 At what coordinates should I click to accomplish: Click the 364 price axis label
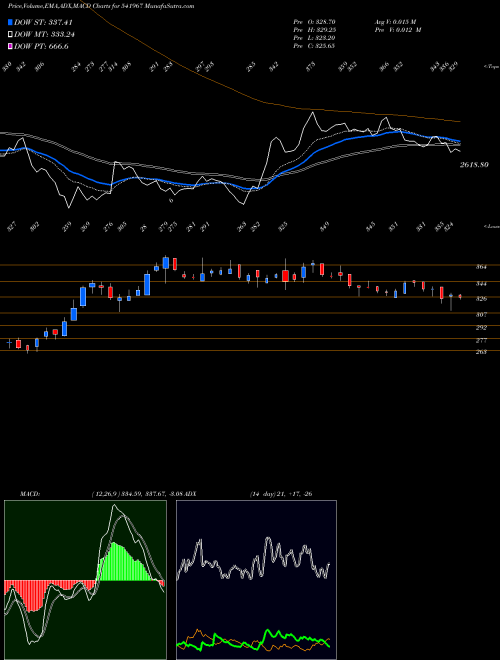pos(481,267)
